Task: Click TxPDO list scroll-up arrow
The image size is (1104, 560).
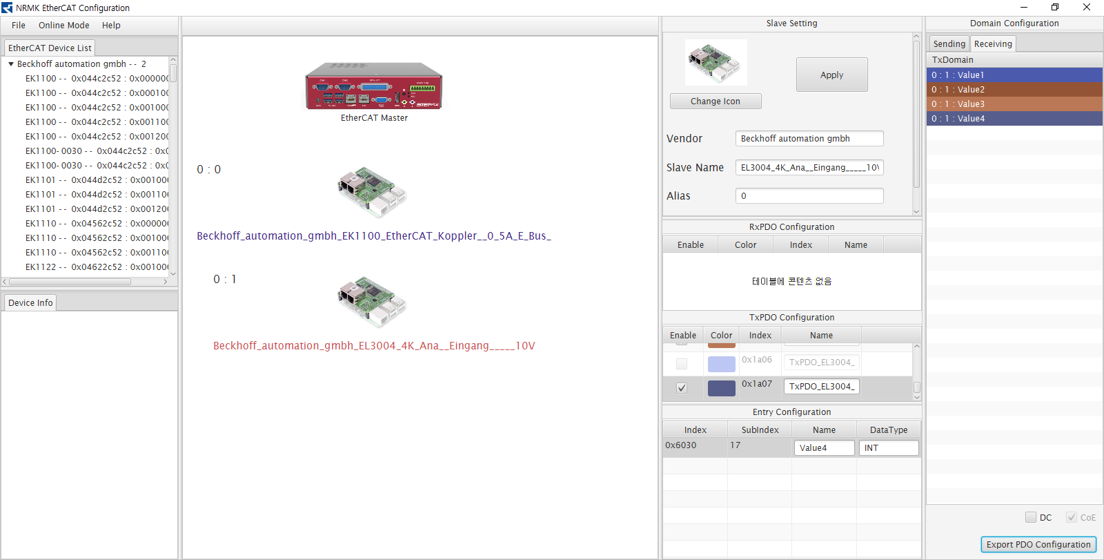Action: point(916,347)
